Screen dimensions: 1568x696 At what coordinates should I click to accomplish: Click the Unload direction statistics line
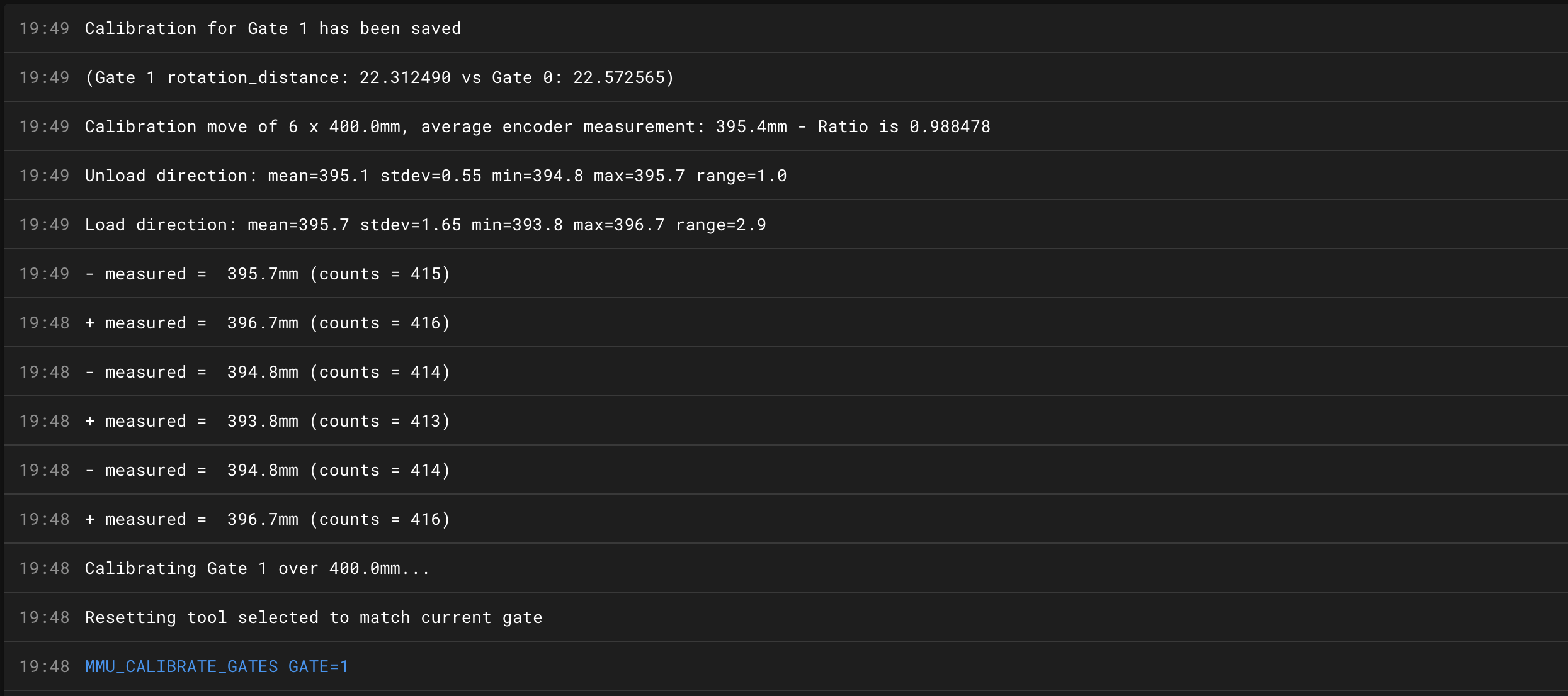[x=436, y=176]
